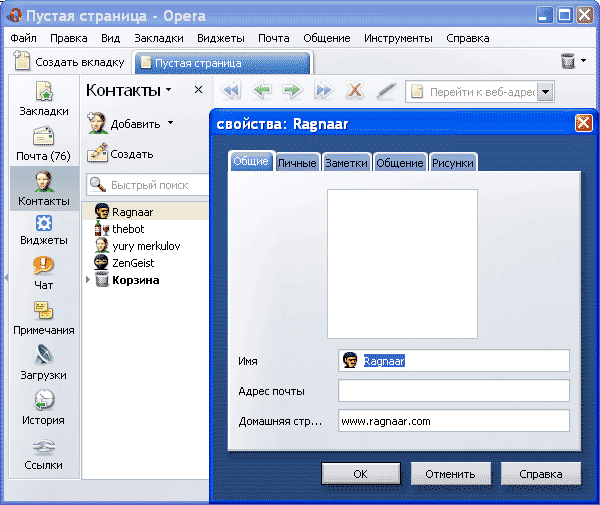The height and width of the screenshot is (505, 600).
Task: Confirm with the OK button
Action: point(361,474)
